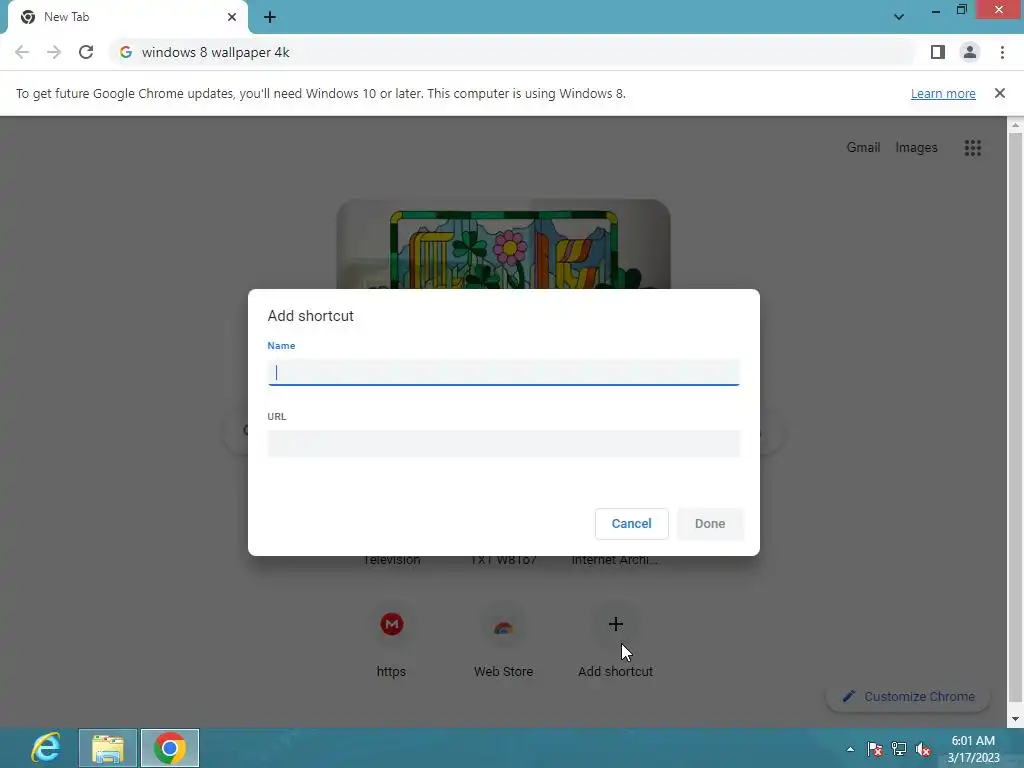Select the New Tab tab
Screen dimensions: 1024x768
pyautogui.click(x=127, y=17)
